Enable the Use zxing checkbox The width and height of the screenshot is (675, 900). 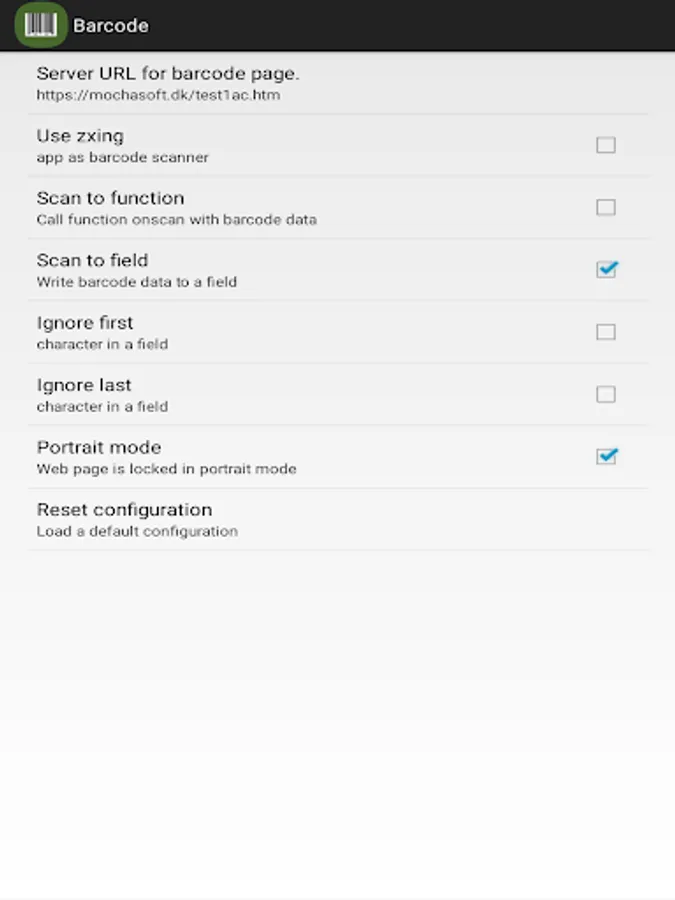606,145
